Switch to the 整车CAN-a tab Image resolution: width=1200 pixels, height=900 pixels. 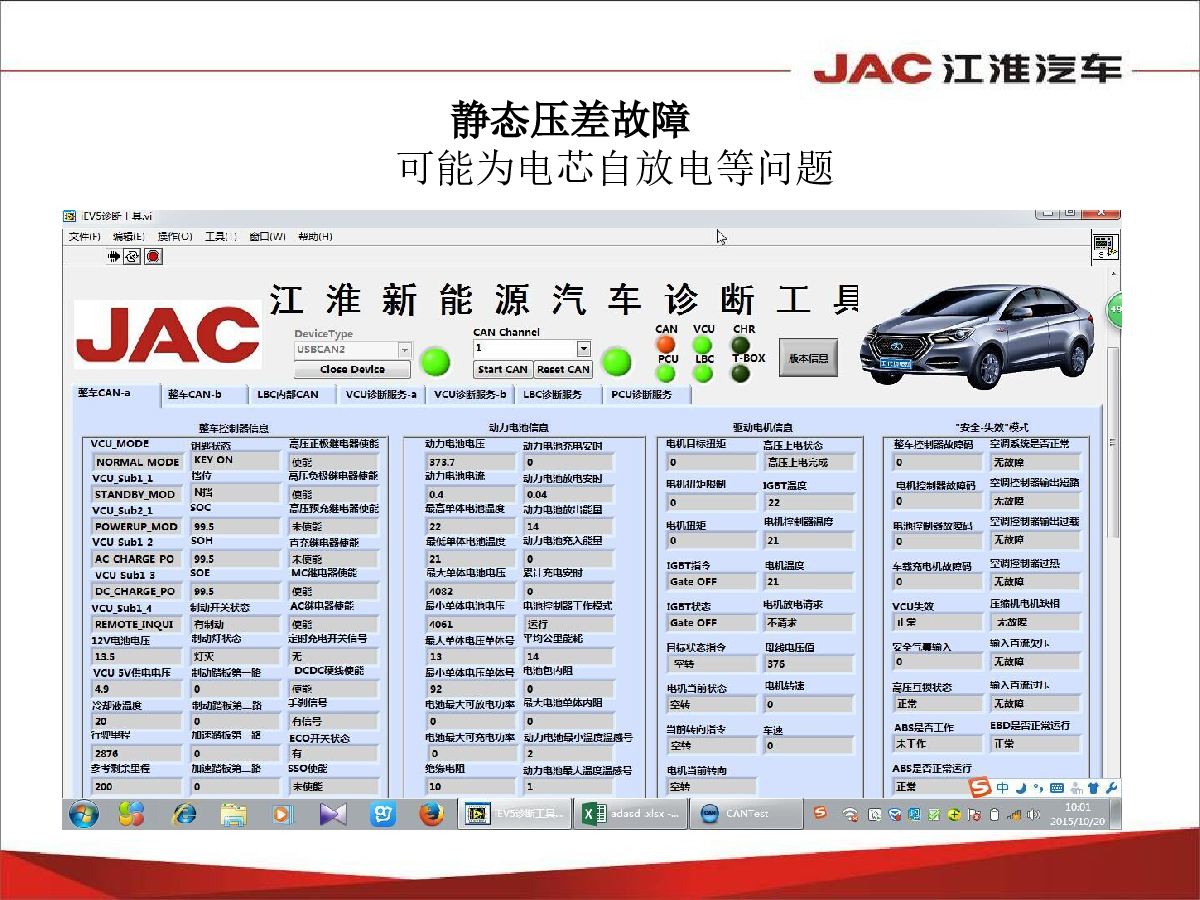(116, 393)
